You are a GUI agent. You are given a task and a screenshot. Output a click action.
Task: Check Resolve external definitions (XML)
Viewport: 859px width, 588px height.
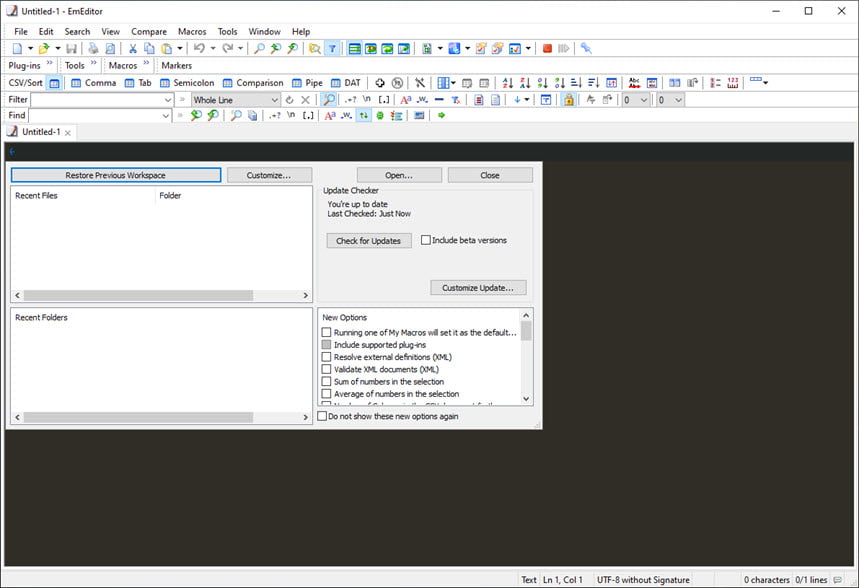[327, 357]
